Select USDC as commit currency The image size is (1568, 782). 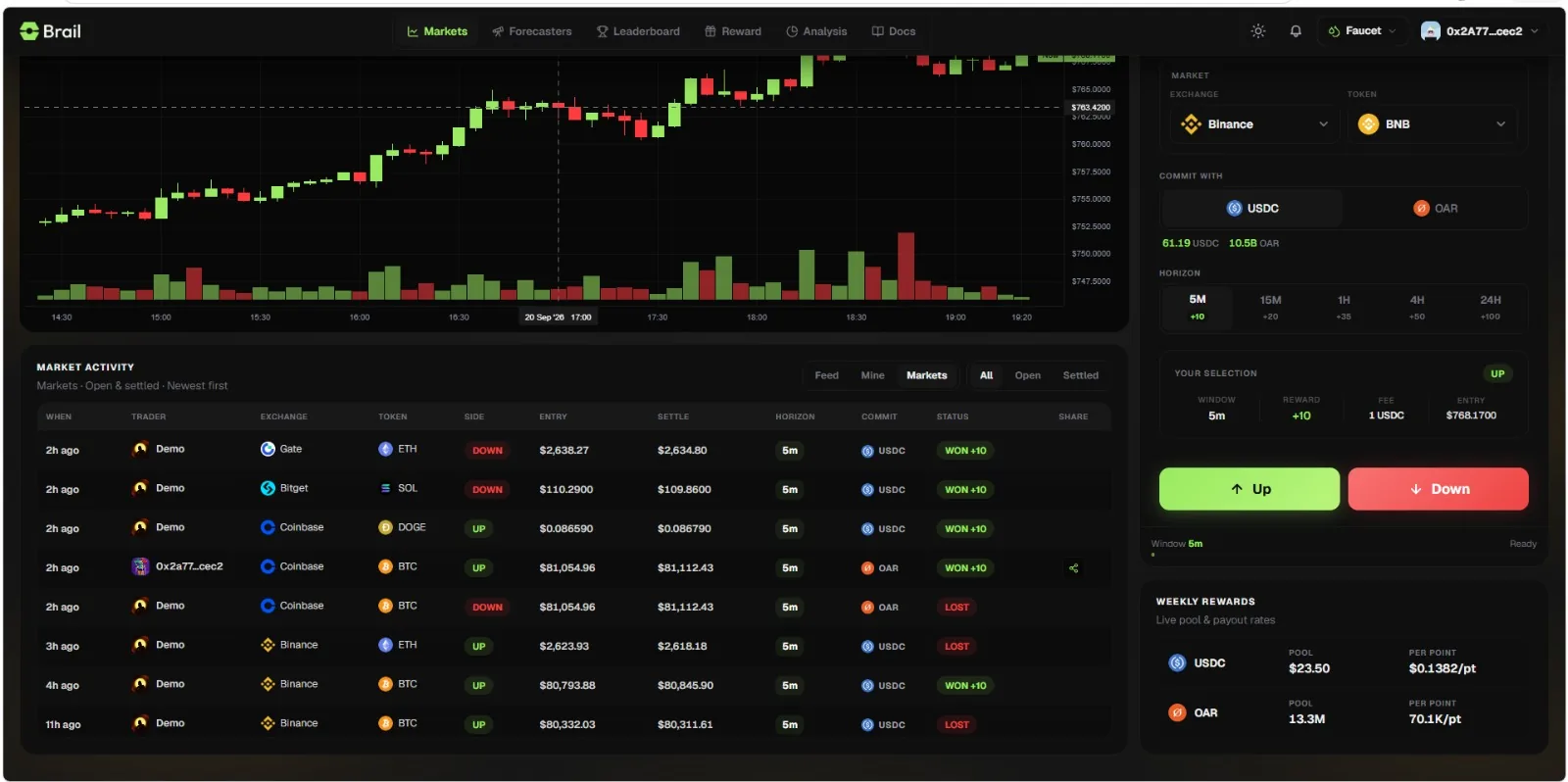click(x=1252, y=209)
